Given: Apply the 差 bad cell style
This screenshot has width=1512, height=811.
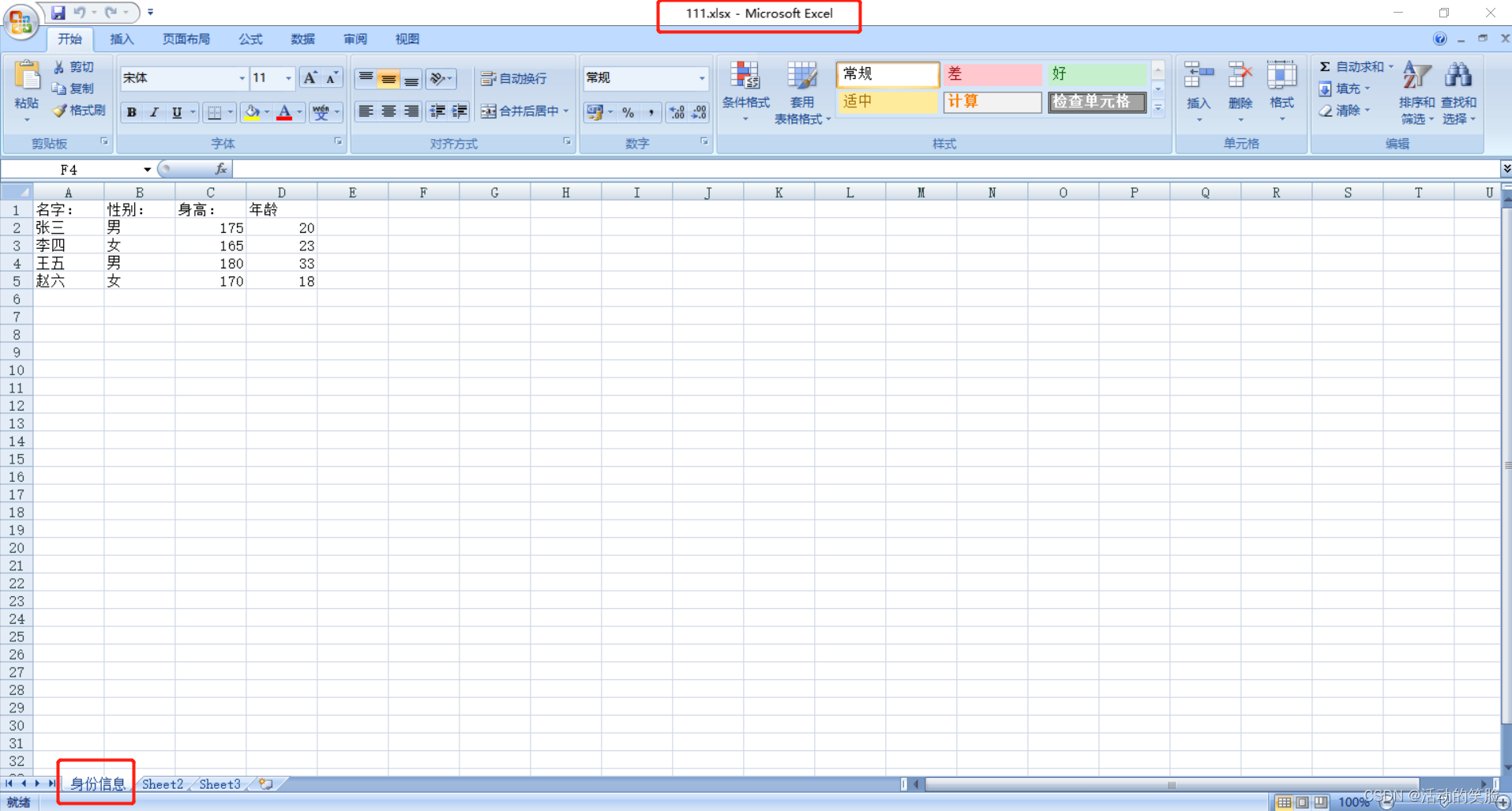Looking at the screenshot, I should [992, 74].
